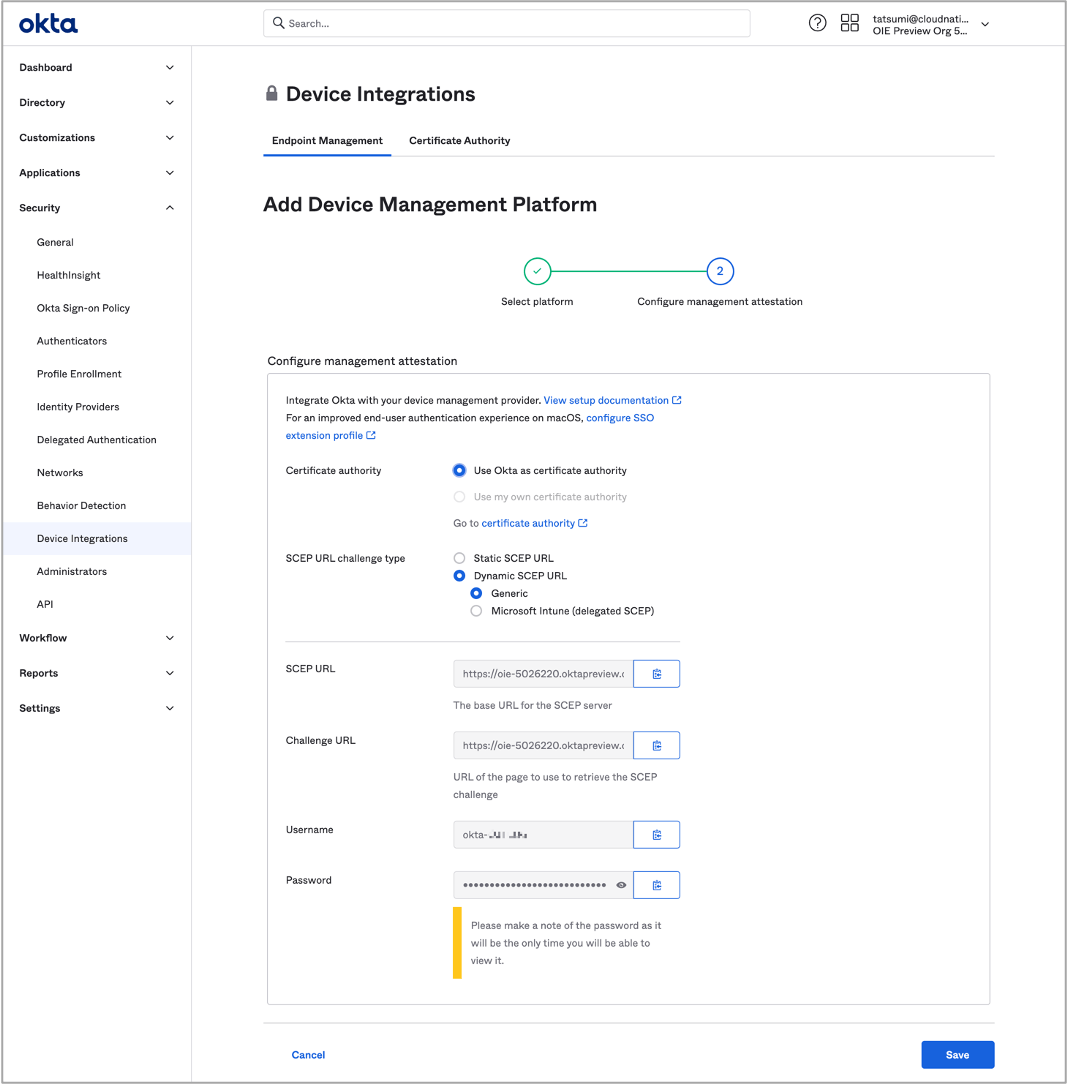Open Authenticators from the Security menu

point(73,340)
